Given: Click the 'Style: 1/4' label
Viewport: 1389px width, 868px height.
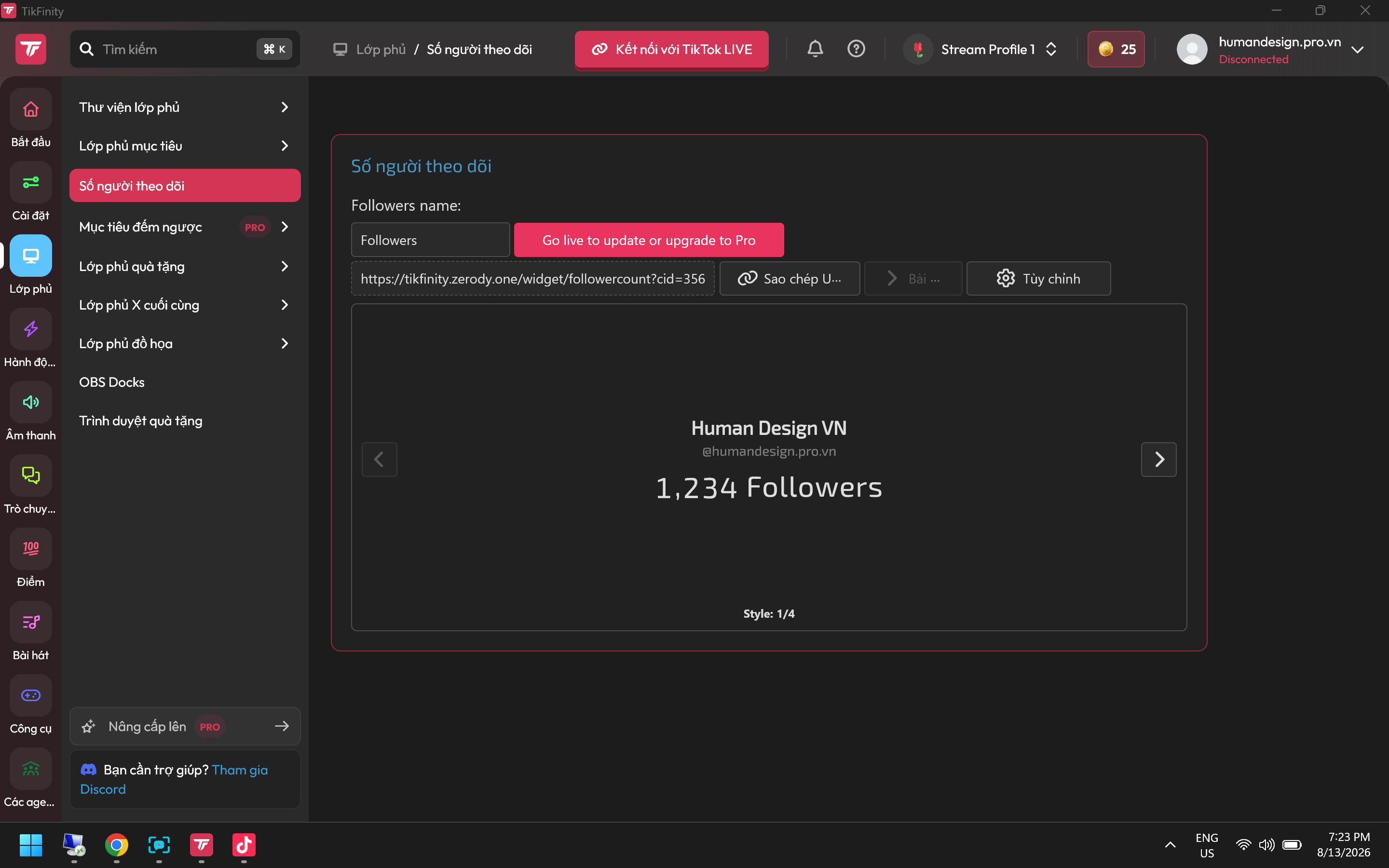Looking at the screenshot, I should click(769, 614).
